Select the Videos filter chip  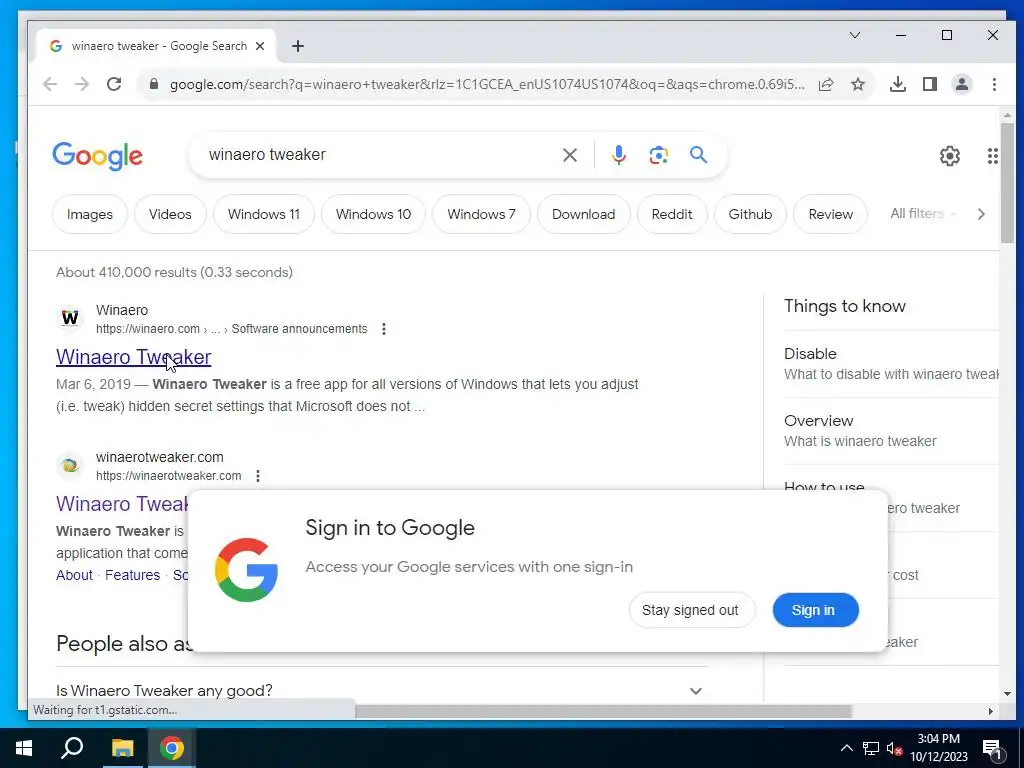click(x=170, y=214)
